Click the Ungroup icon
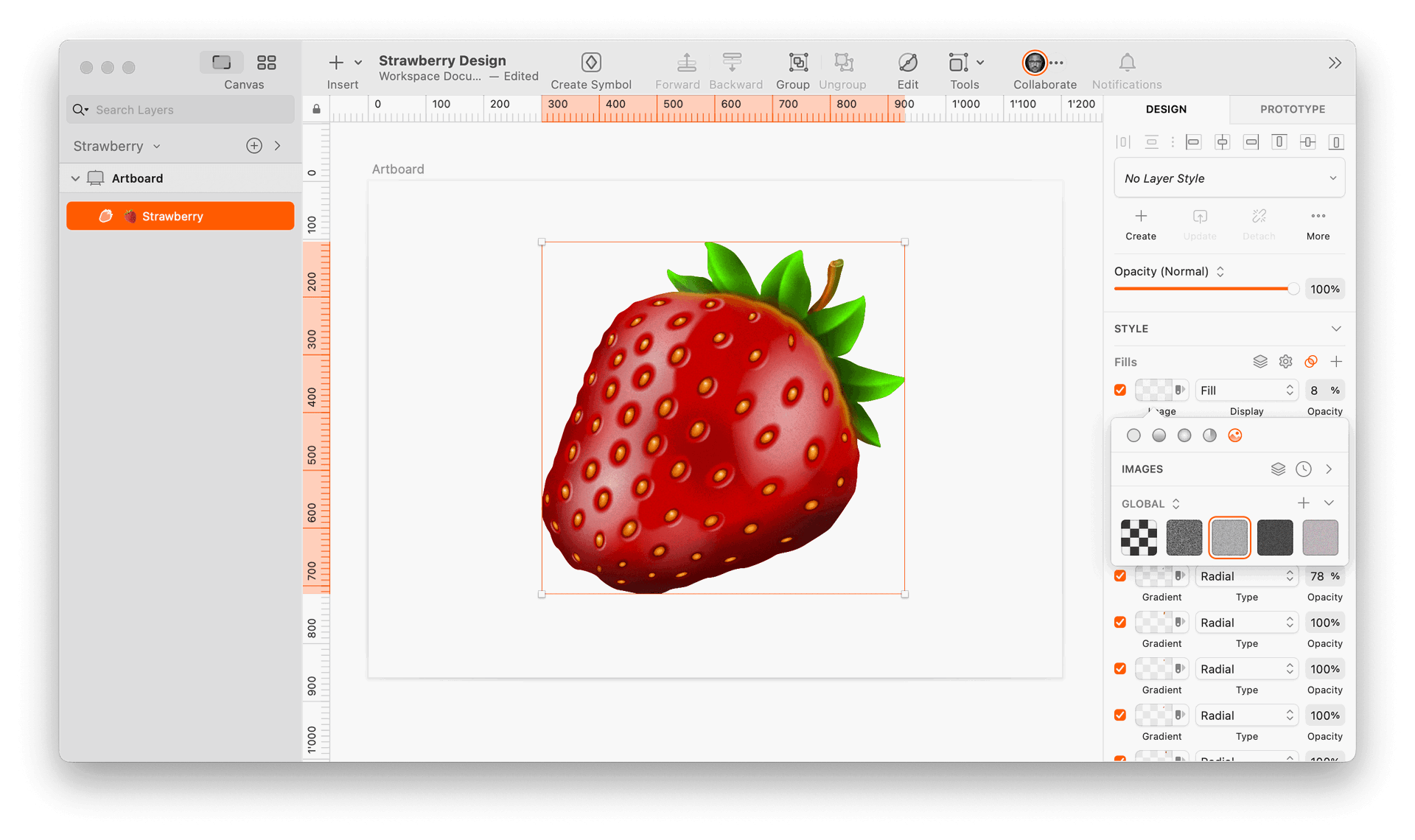Image resolution: width=1415 pixels, height=840 pixels. pyautogui.click(x=844, y=63)
